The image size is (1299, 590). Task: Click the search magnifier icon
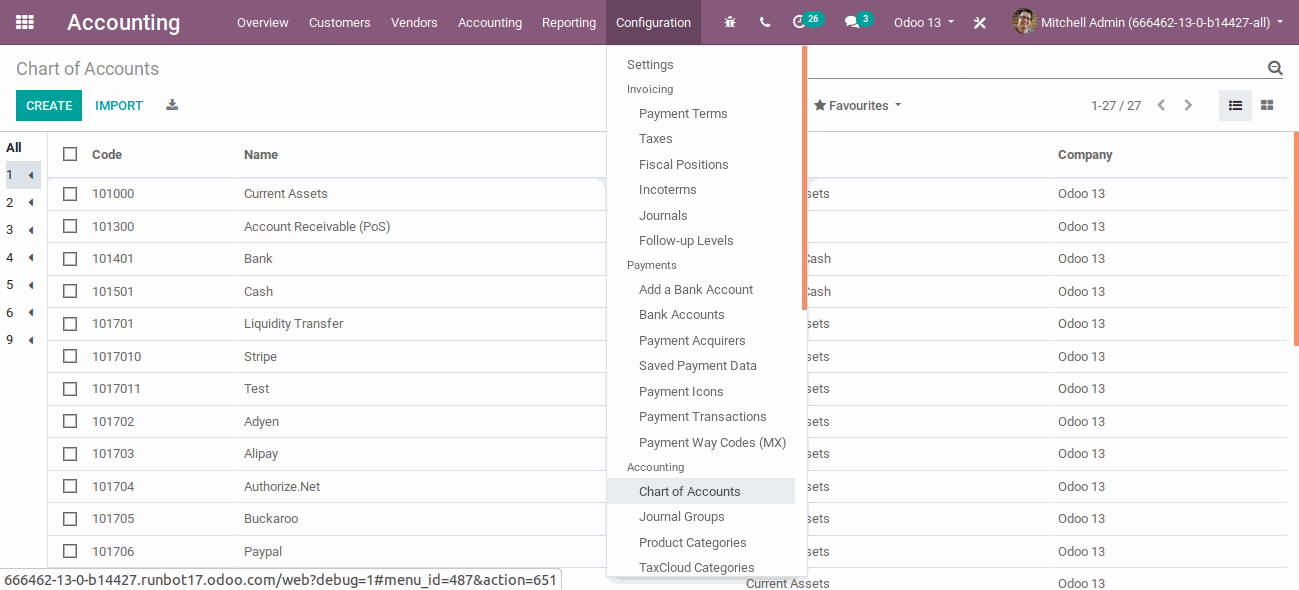coord(1275,68)
